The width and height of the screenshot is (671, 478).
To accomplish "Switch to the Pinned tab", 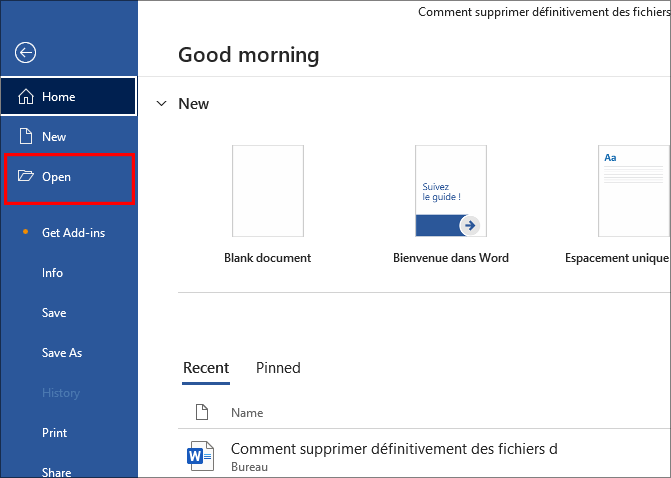I will click(278, 368).
